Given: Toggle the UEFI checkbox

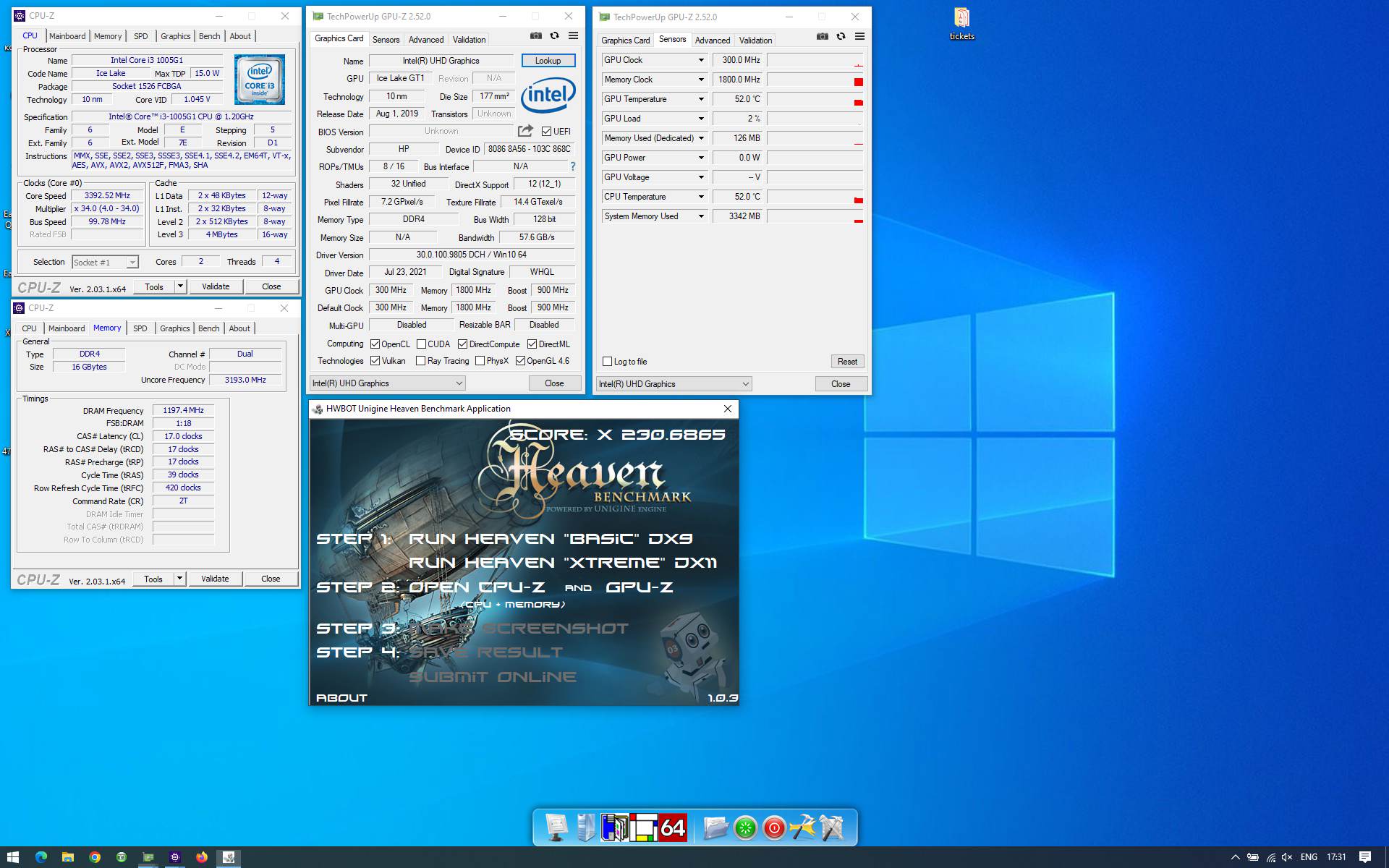Looking at the screenshot, I should [x=546, y=132].
